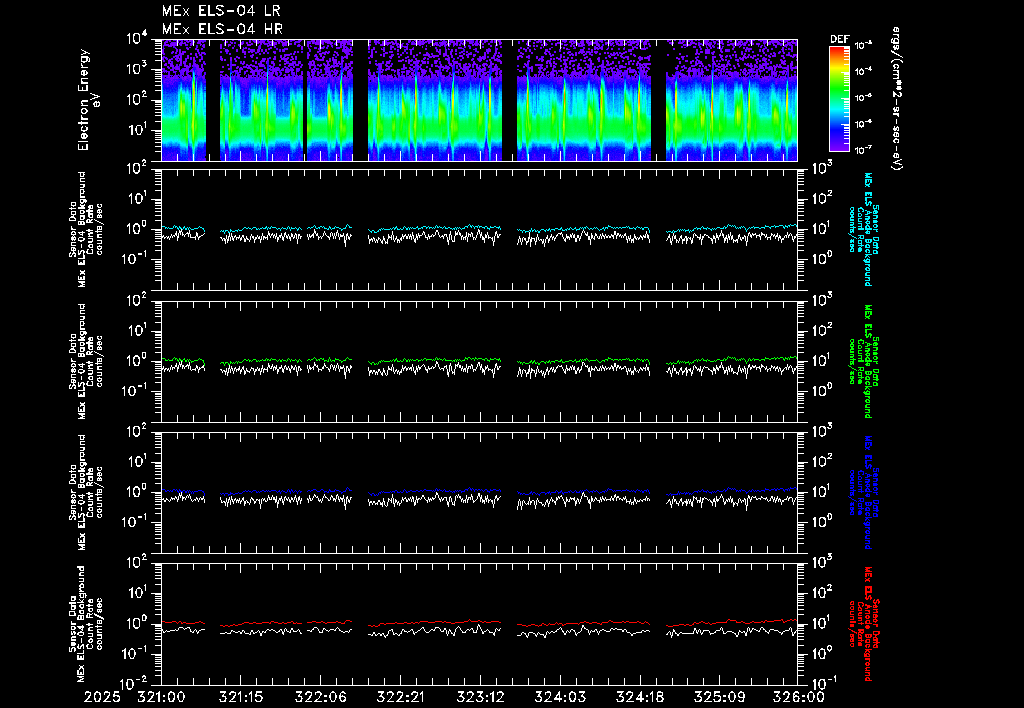Click the cyan right-side axis legend text
1024x708 pixels.
coord(866,228)
